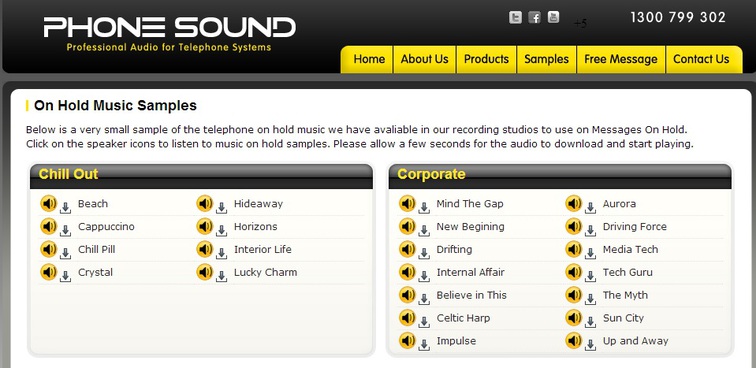Open the Facebook social icon
The height and width of the screenshot is (368, 756).
click(x=534, y=18)
